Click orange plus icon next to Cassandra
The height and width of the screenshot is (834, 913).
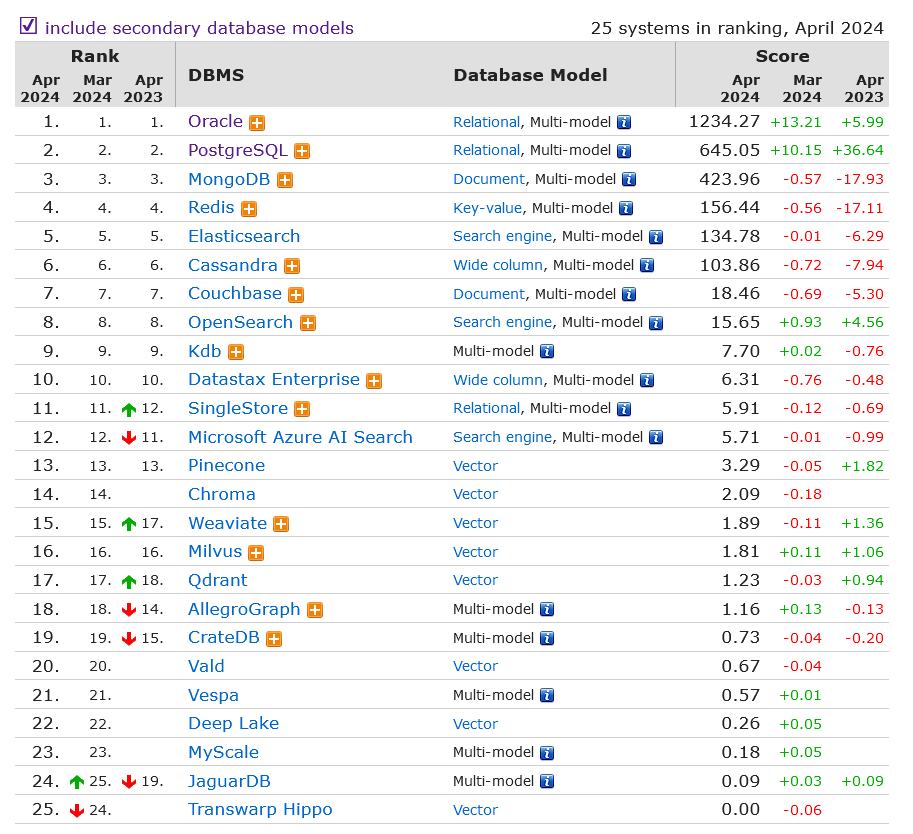(292, 266)
